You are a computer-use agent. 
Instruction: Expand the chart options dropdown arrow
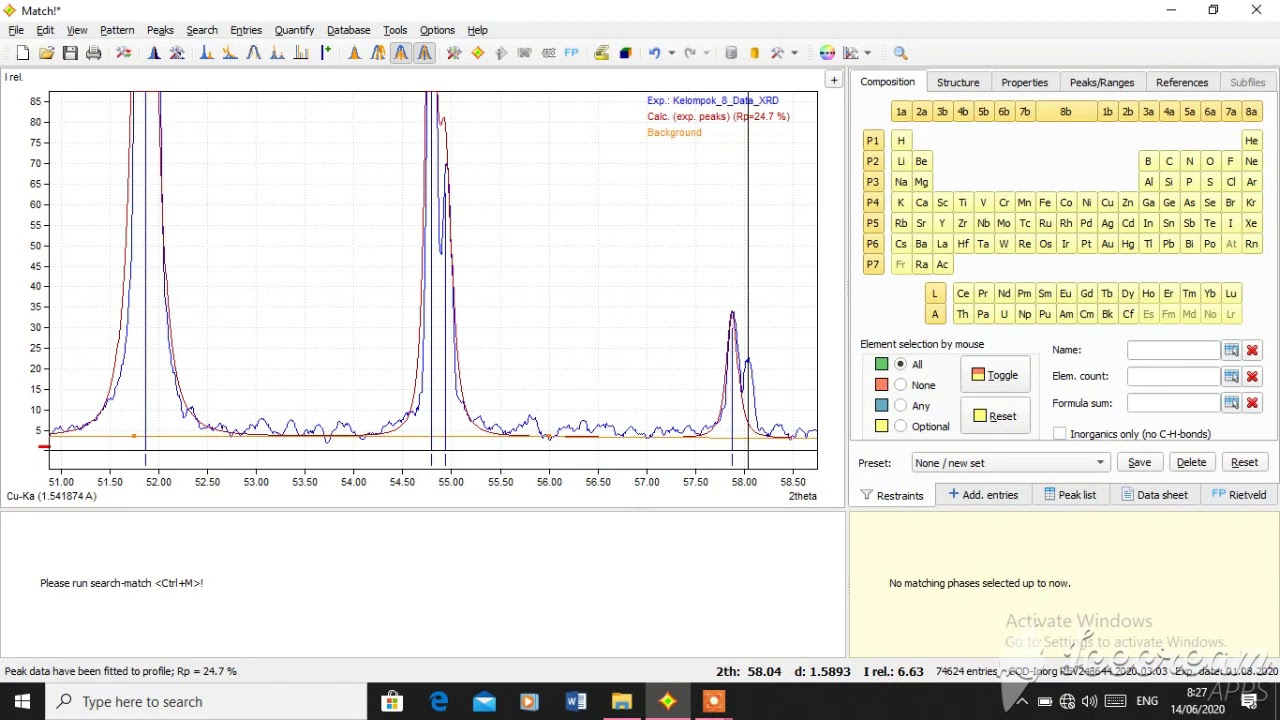tap(867, 53)
